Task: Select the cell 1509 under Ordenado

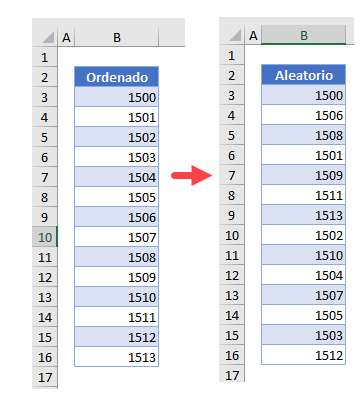Action: pyautogui.click(x=117, y=277)
